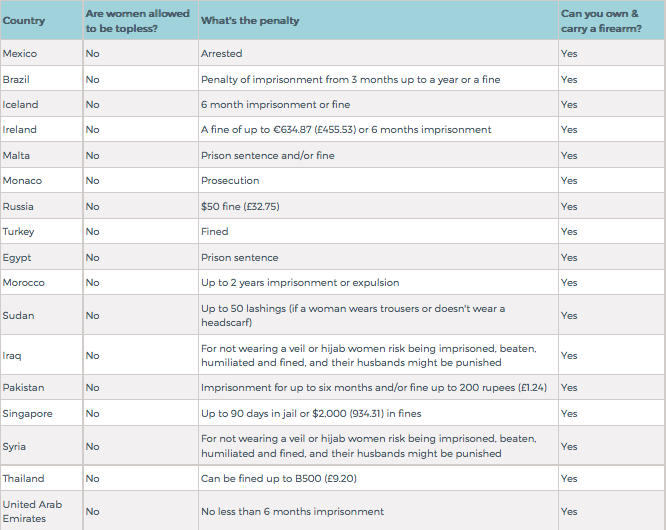This screenshot has width=666, height=530.
Task: Click Egypt's 'Prison sentence' cell
Action: pyautogui.click(x=240, y=257)
